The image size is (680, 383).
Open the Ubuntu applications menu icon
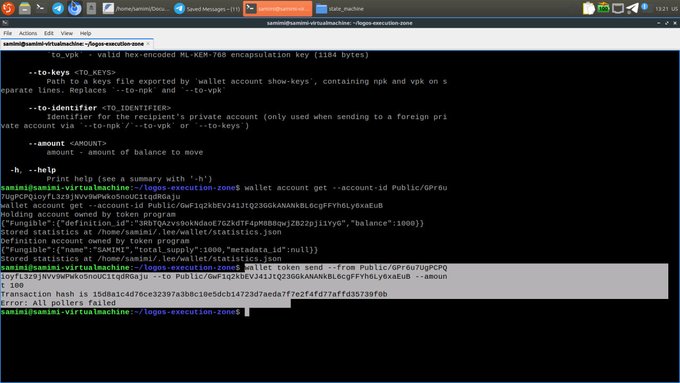coord(7,8)
